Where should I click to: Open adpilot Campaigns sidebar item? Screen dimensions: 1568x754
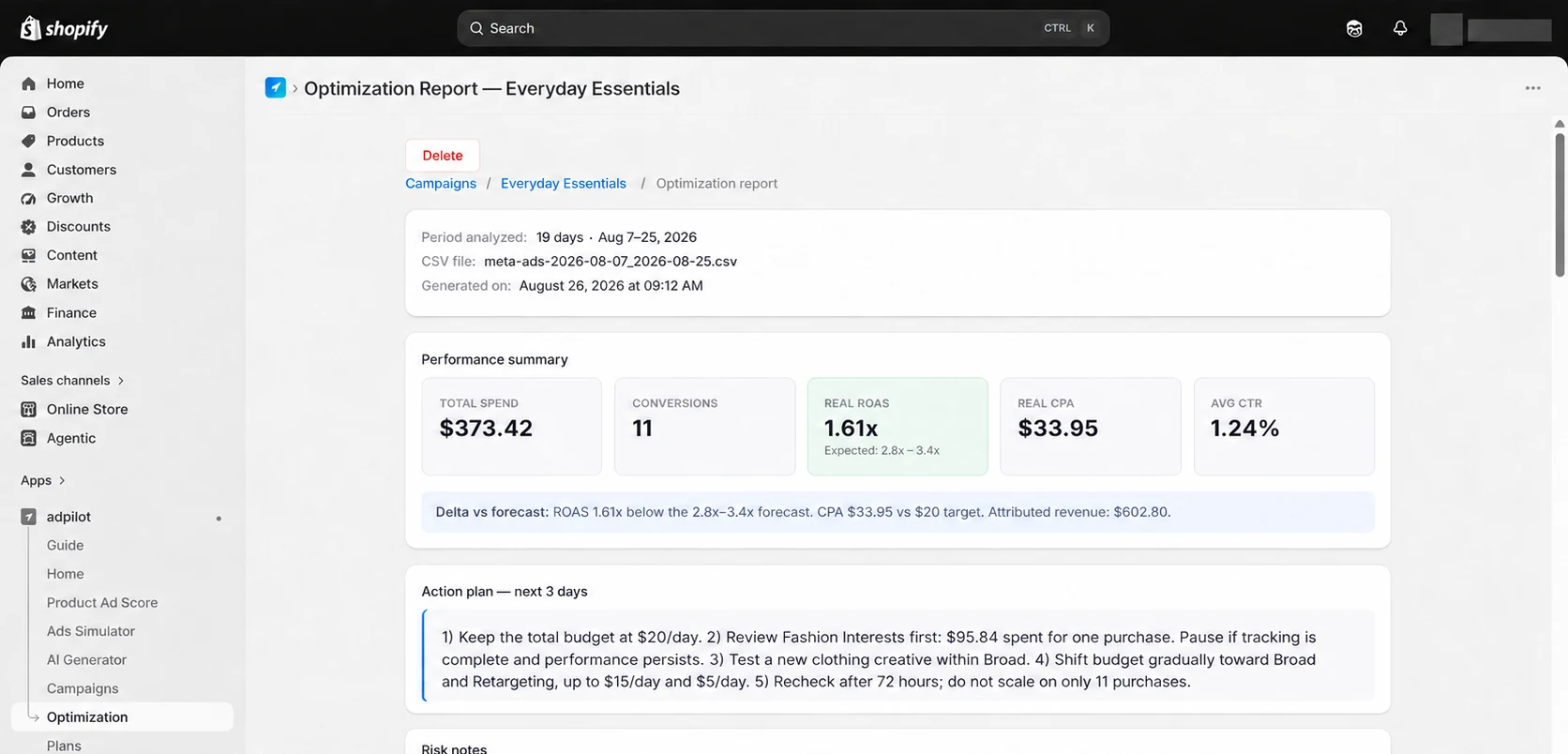pyautogui.click(x=83, y=688)
